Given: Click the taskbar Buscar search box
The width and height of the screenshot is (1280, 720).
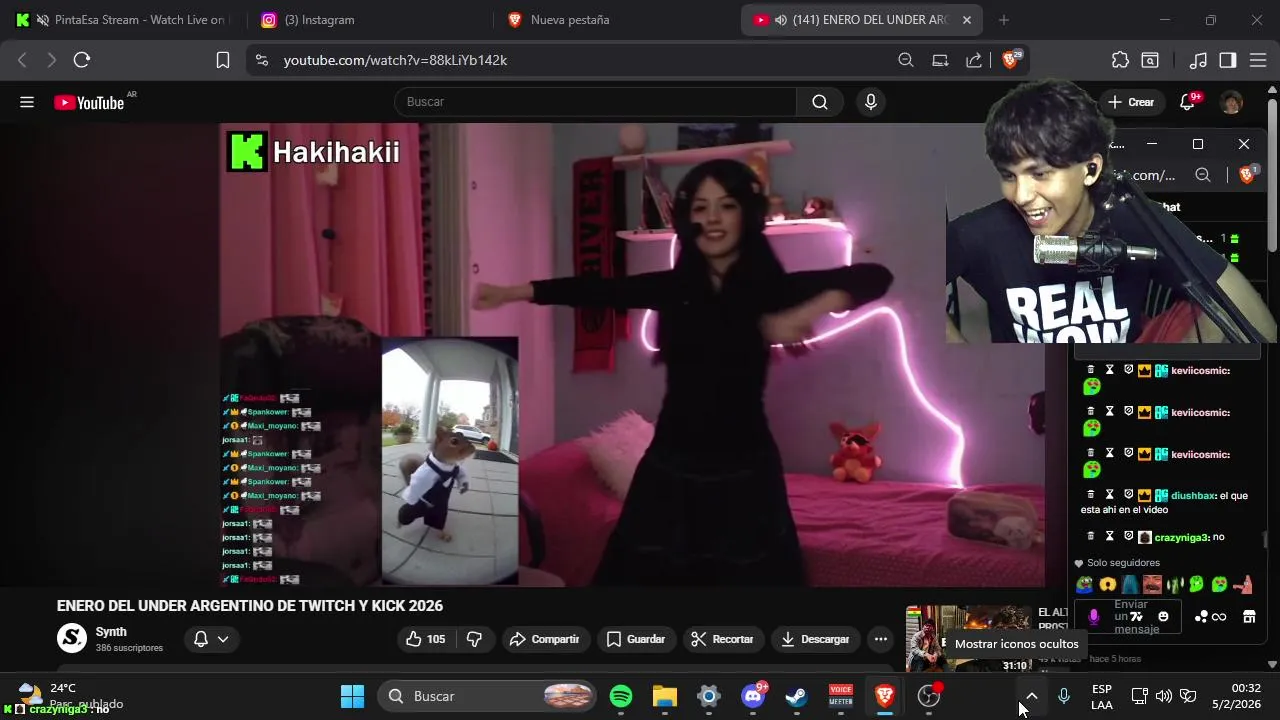Looking at the screenshot, I should click(x=486, y=696).
